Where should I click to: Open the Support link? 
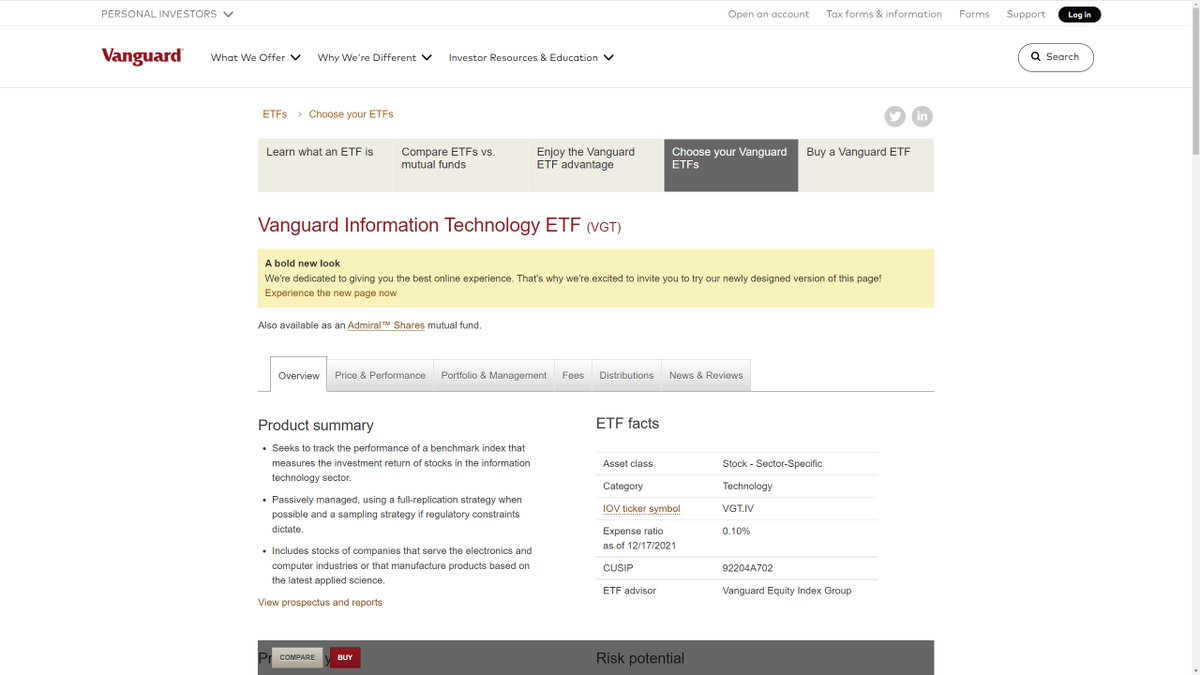[1026, 14]
